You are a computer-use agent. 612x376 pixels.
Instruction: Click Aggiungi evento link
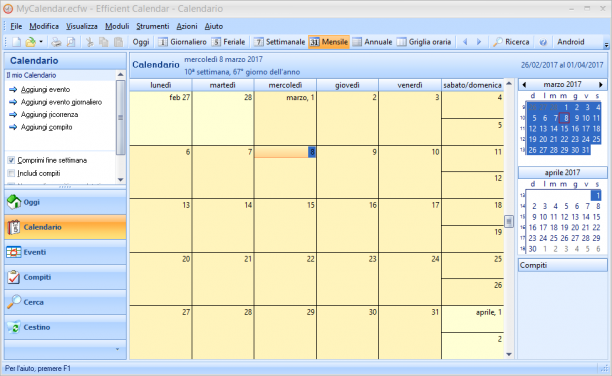45,89
